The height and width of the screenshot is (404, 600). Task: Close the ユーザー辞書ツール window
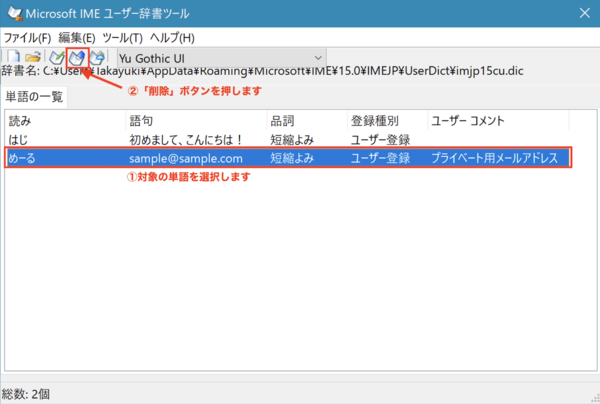click(585, 13)
